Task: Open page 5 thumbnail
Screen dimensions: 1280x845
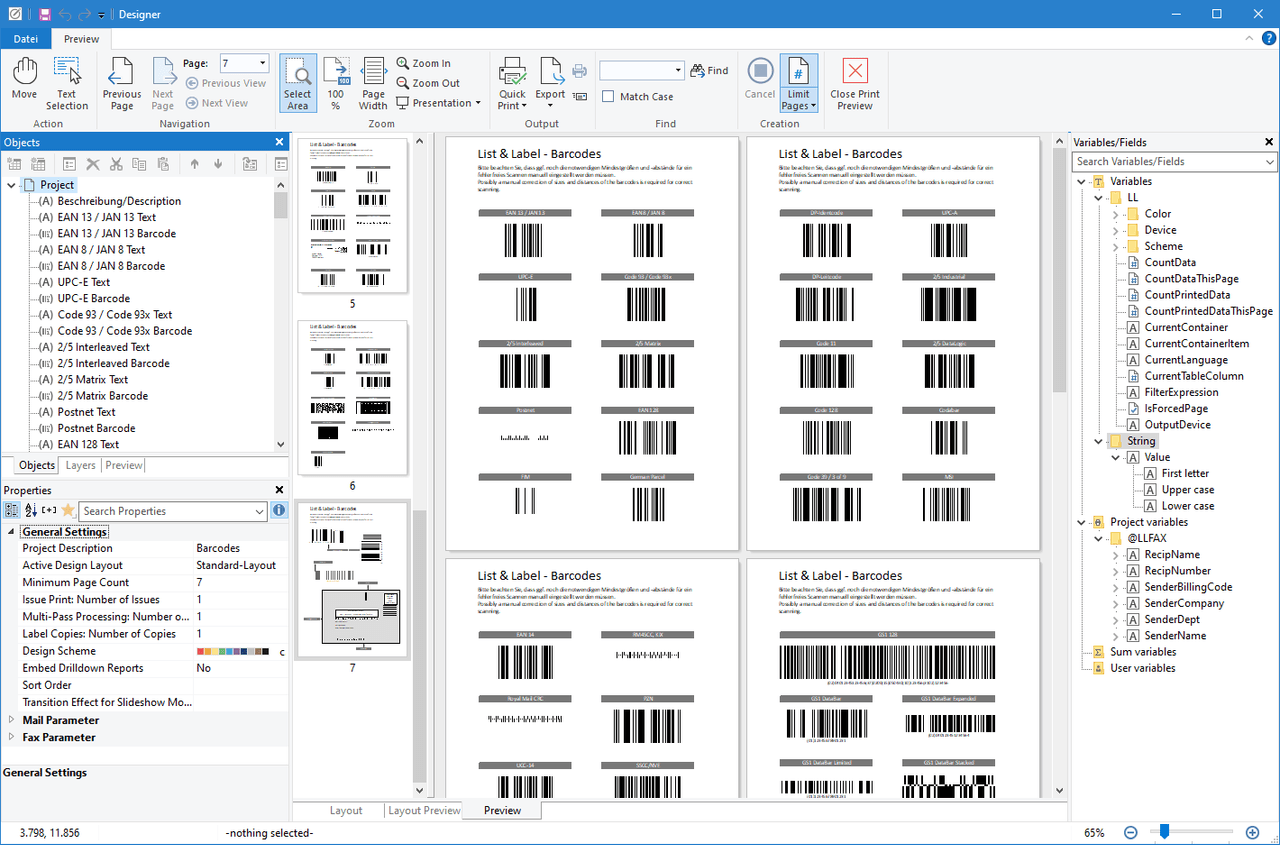Action: pos(353,215)
